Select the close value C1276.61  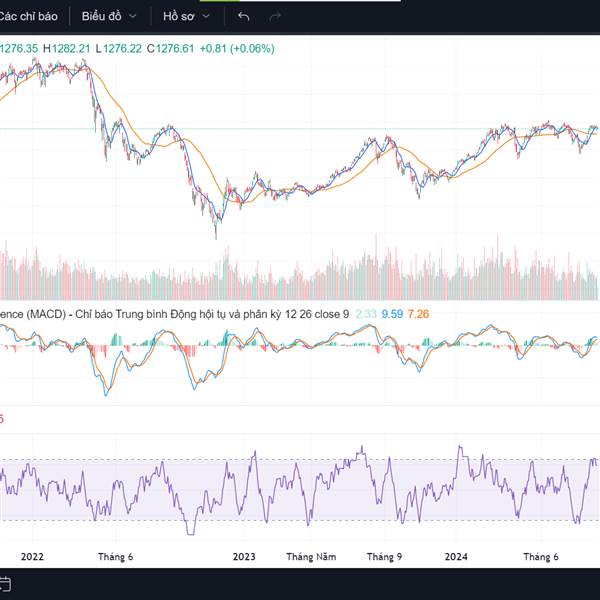click(171, 49)
